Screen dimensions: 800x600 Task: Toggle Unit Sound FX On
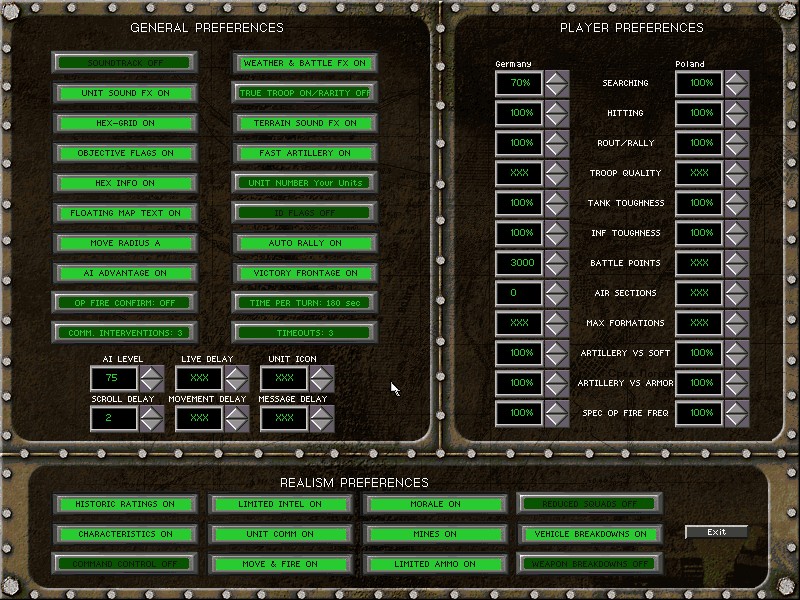coord(124,93)
